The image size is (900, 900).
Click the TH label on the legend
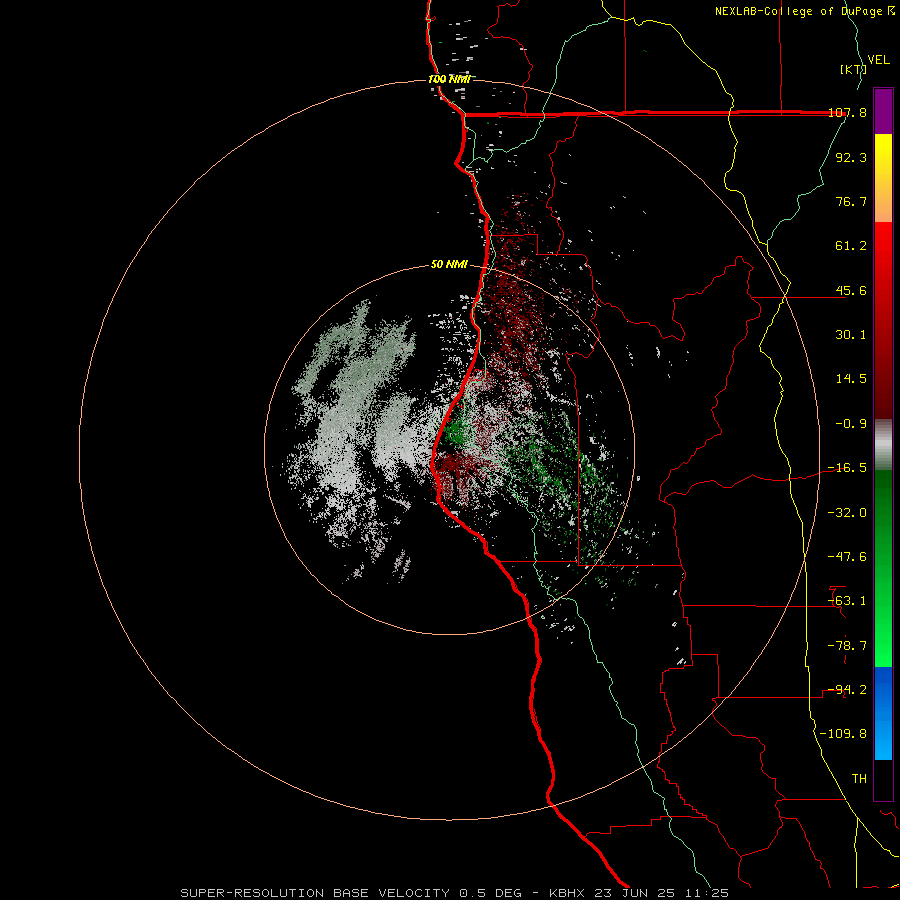859,779
